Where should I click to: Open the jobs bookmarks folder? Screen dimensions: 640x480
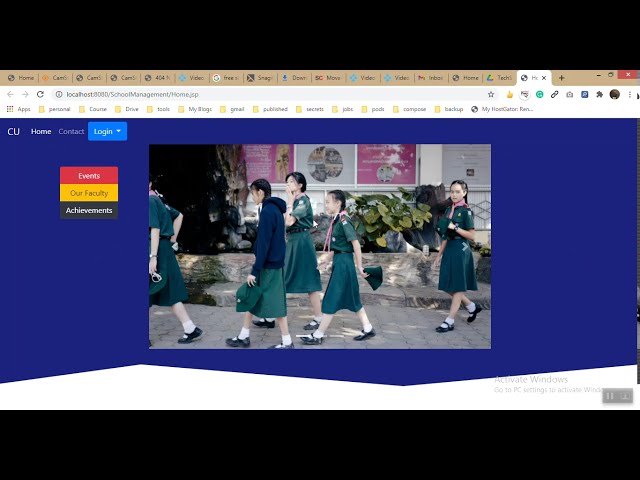(343, 109)
